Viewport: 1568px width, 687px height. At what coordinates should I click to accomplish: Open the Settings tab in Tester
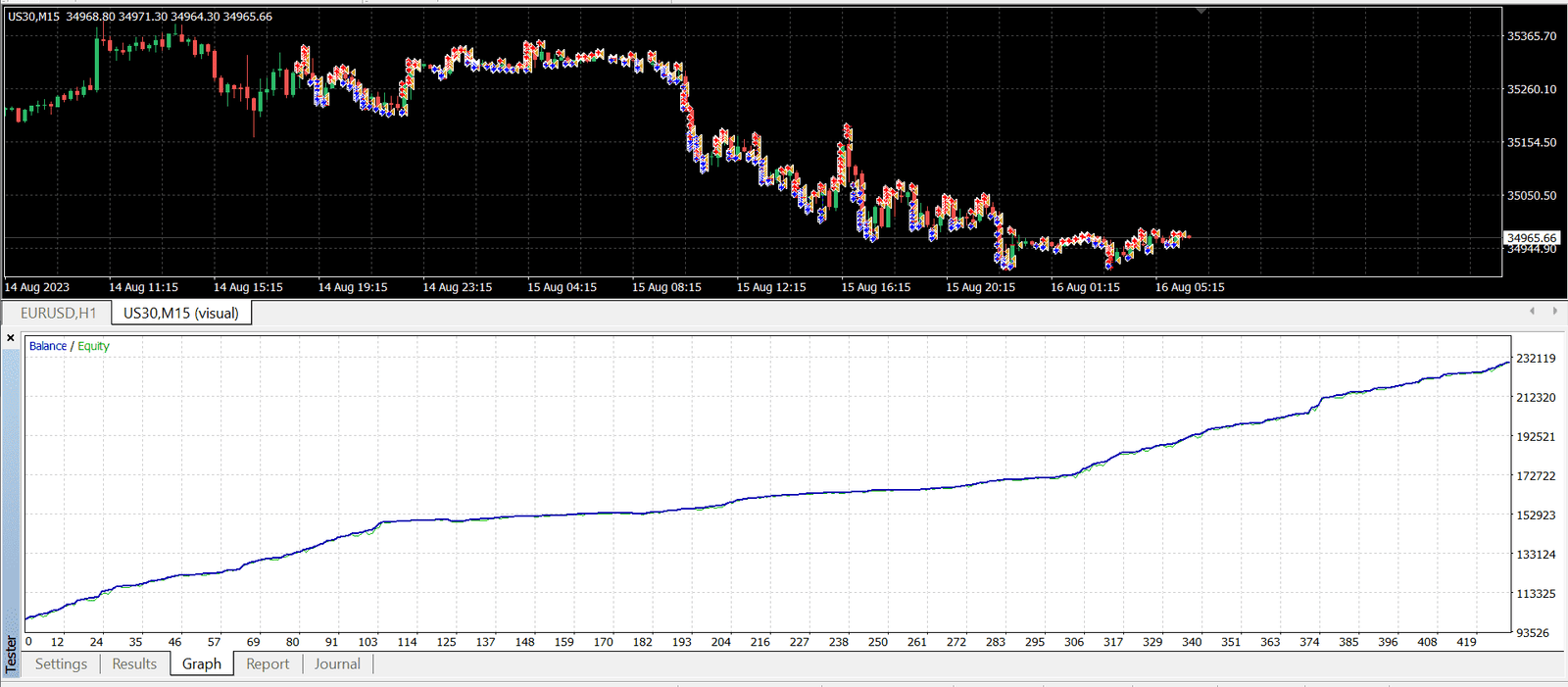click(x=61, y=663)
